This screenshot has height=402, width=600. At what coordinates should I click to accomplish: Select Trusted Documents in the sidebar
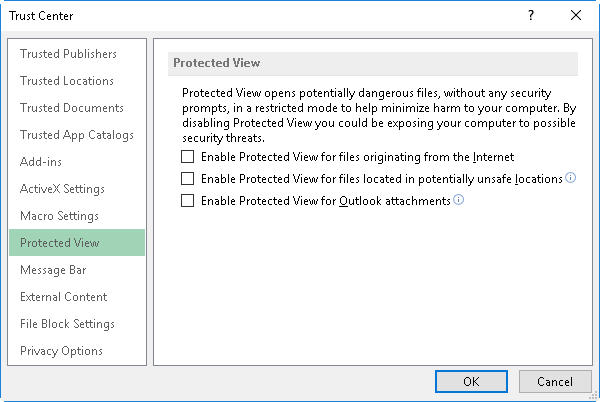coord(72,108)
